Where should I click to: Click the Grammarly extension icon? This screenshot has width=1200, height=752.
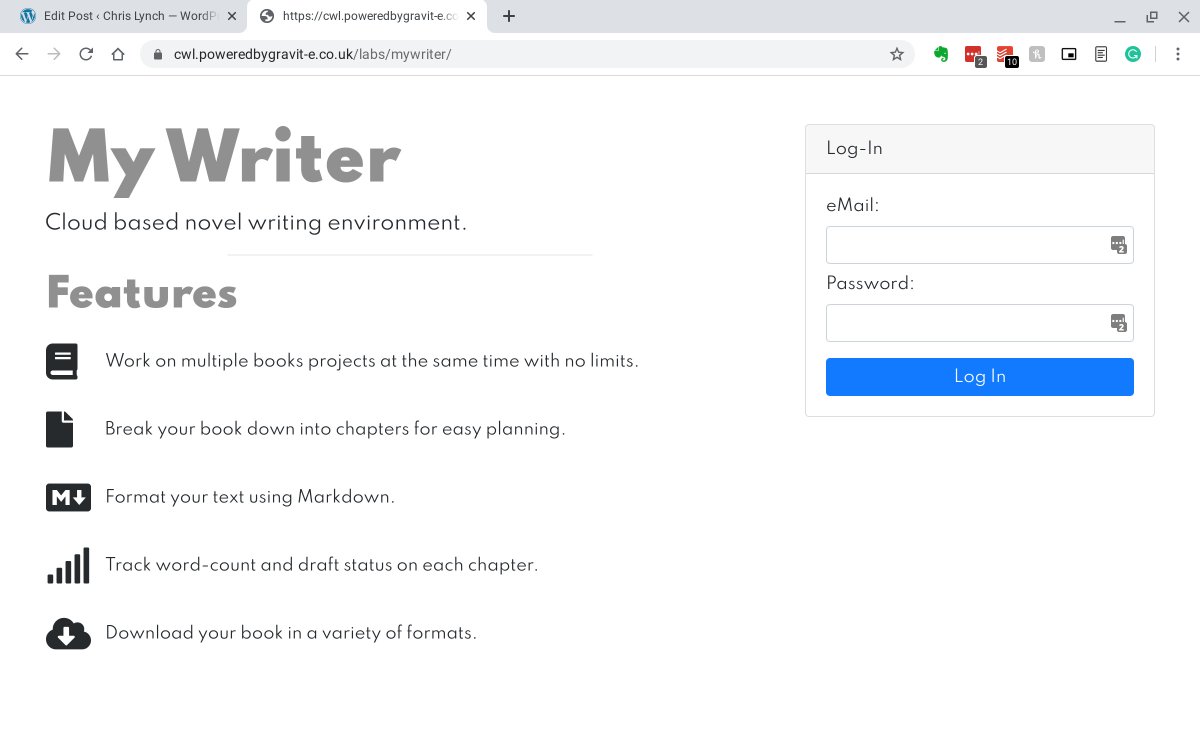tap(1133, 54)
